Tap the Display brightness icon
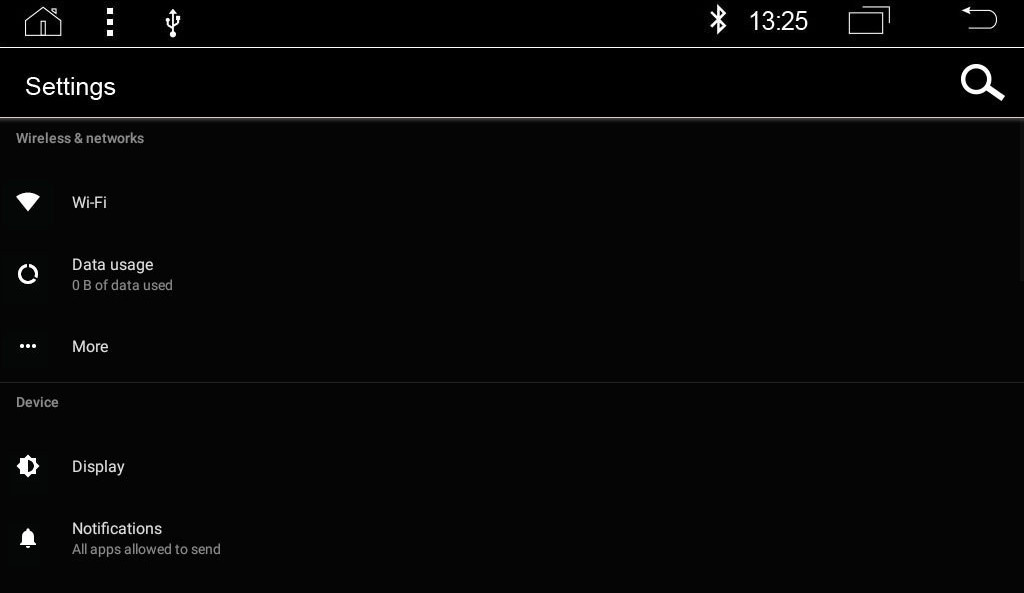The height and width of the screenshot is (593, 1024). pos(28,466)
